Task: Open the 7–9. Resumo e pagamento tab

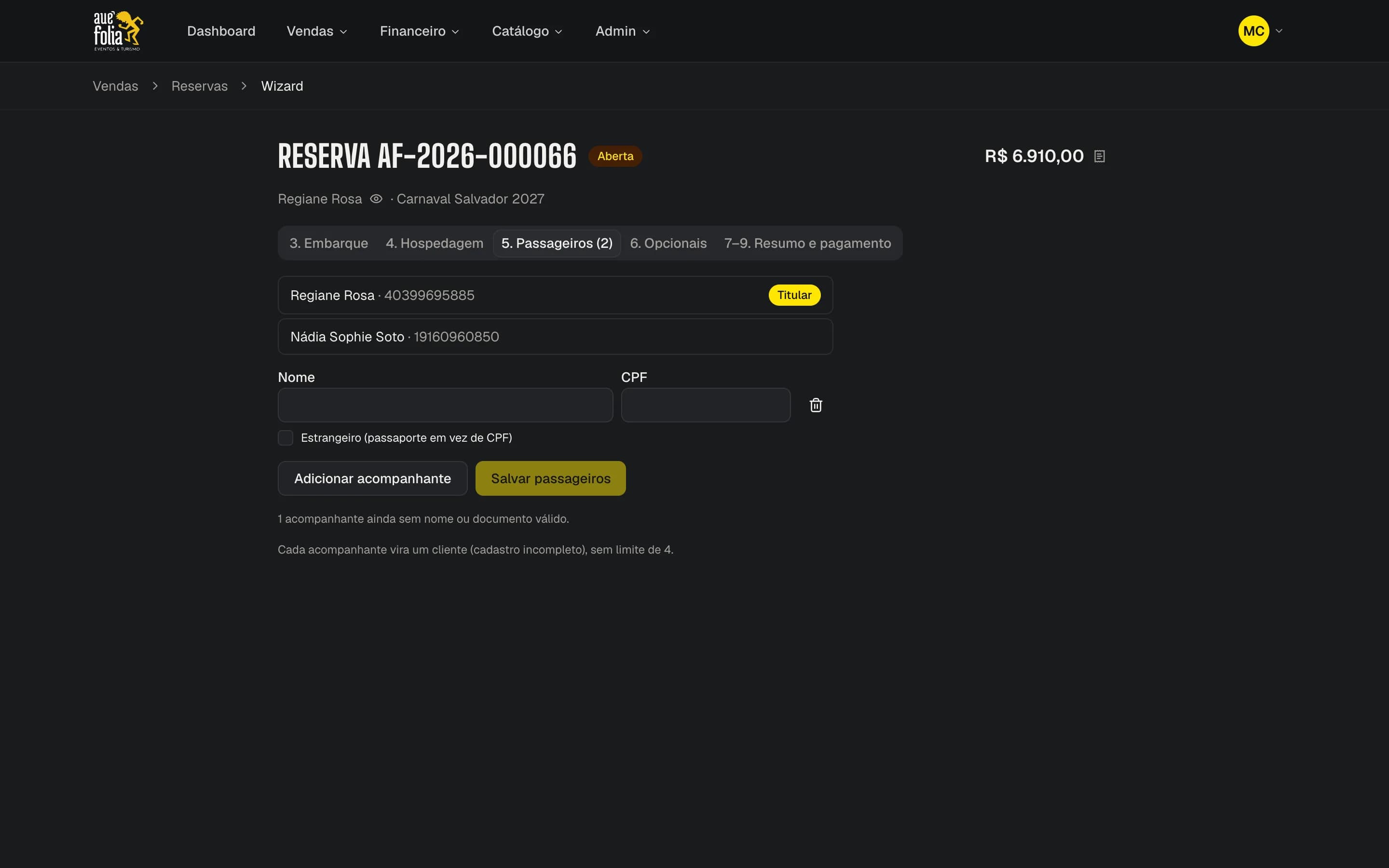Action: pyautogui.click(x=807, y=244)
